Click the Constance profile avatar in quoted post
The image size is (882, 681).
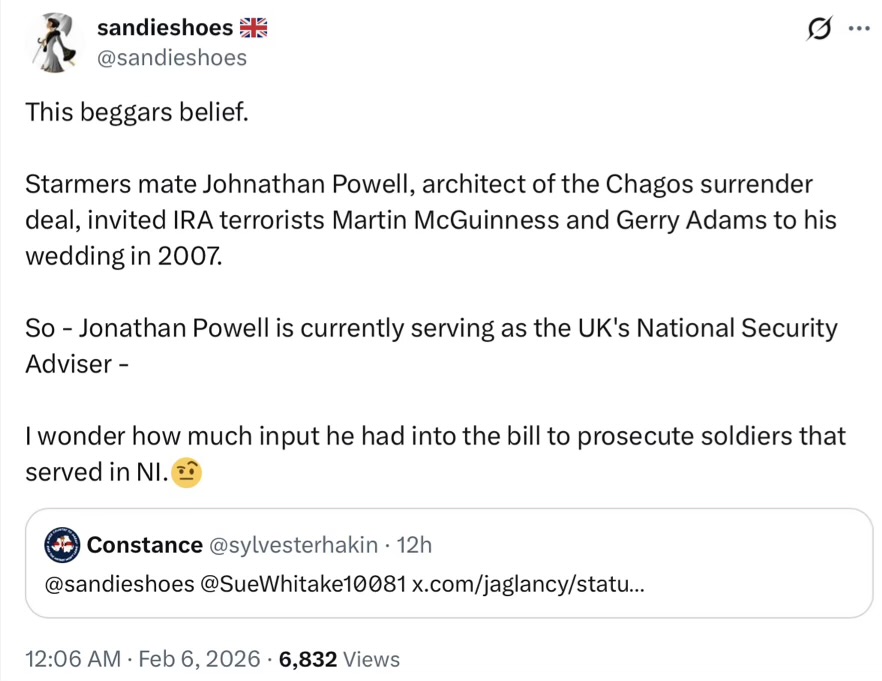pyautogui.click(x=63, y=545)
